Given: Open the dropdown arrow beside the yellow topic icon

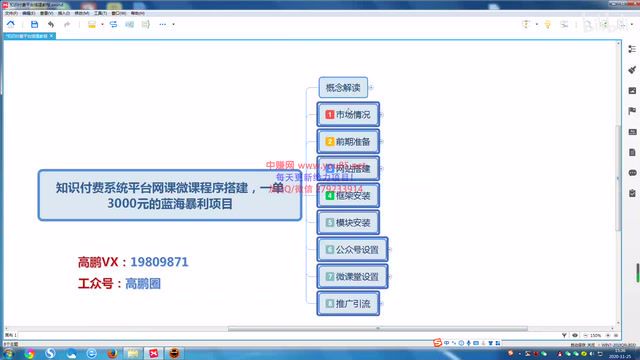Looking at the screenshot, I should click(102, 24).
